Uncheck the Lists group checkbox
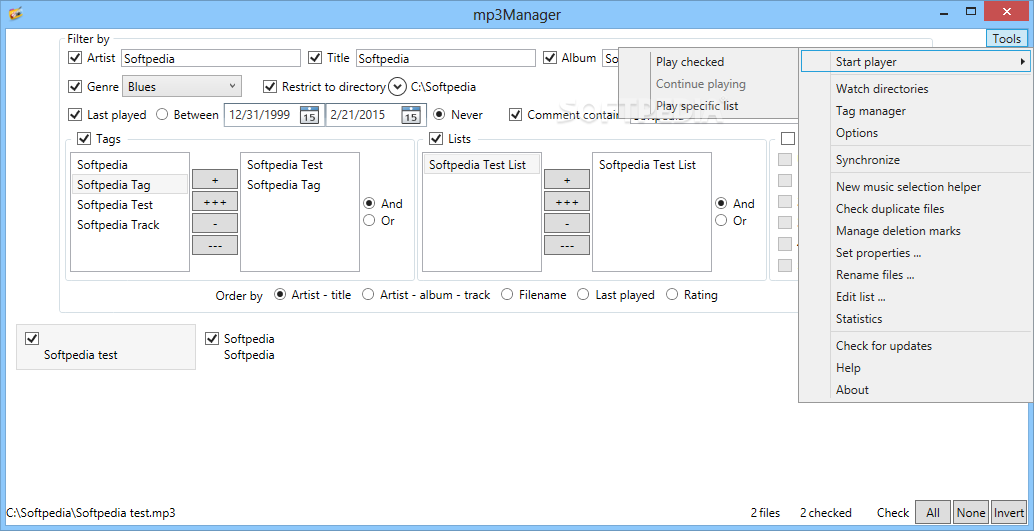Screen dimensions: 1034x531 click(436, 139)
